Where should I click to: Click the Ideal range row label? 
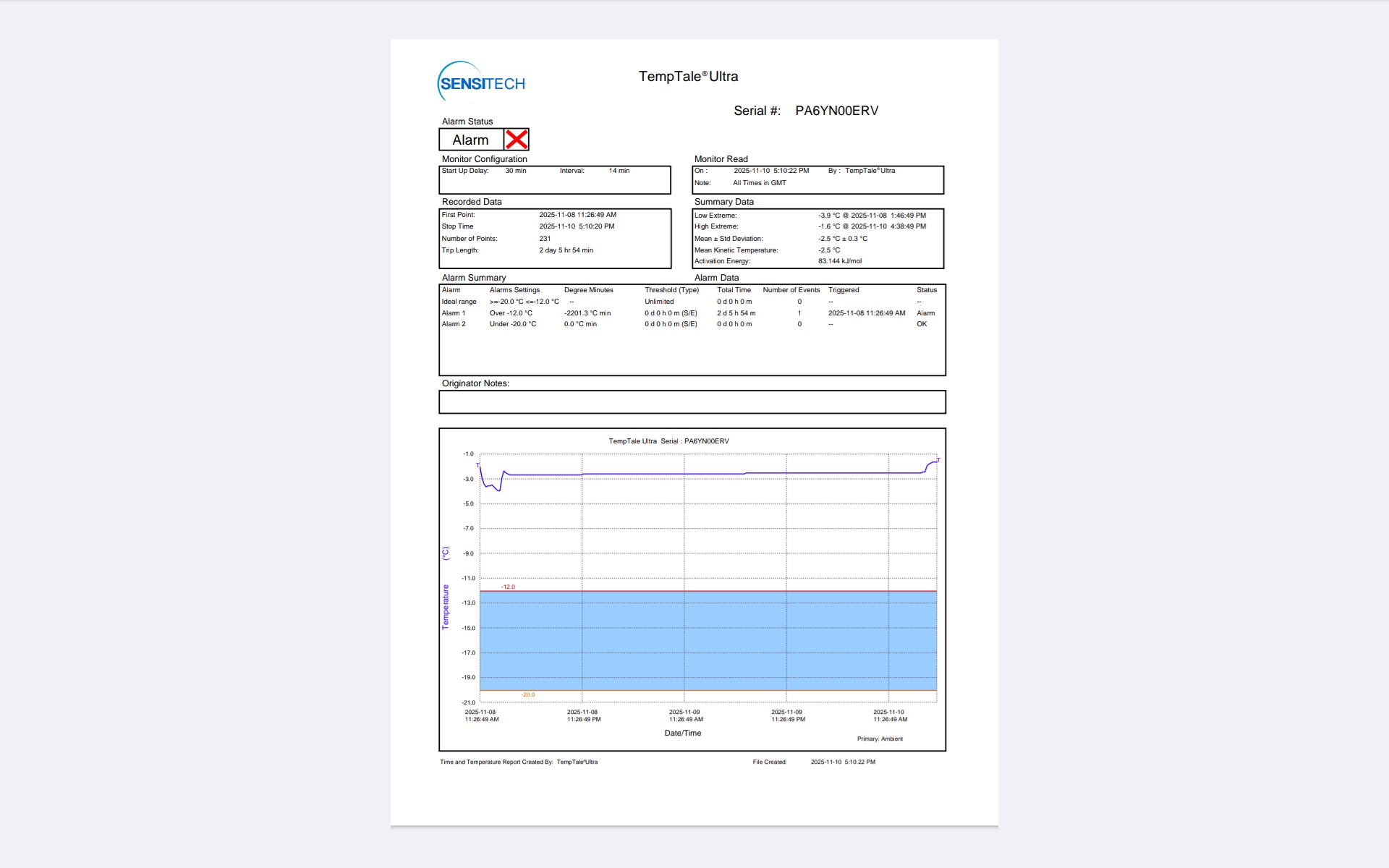459,302
